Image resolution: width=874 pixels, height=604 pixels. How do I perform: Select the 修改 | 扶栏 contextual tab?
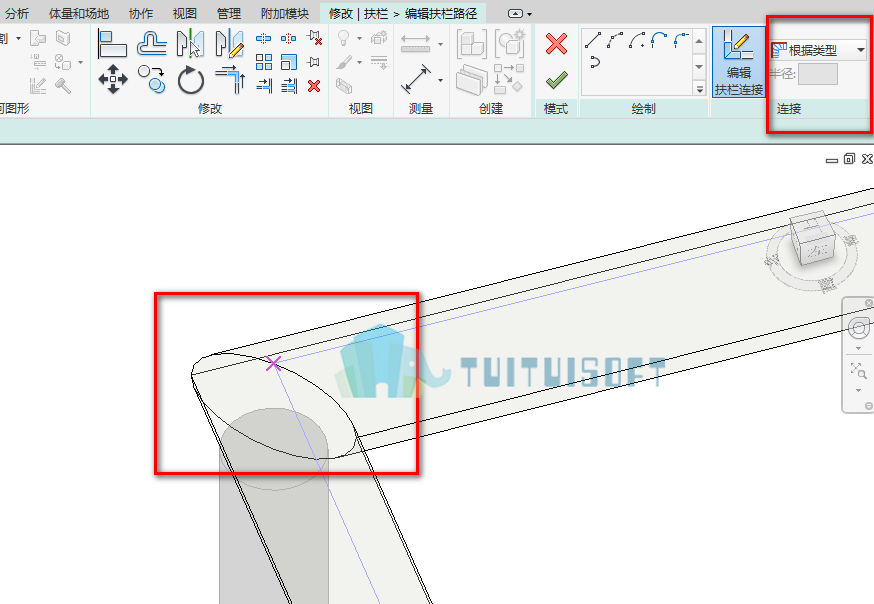[403, 13]
